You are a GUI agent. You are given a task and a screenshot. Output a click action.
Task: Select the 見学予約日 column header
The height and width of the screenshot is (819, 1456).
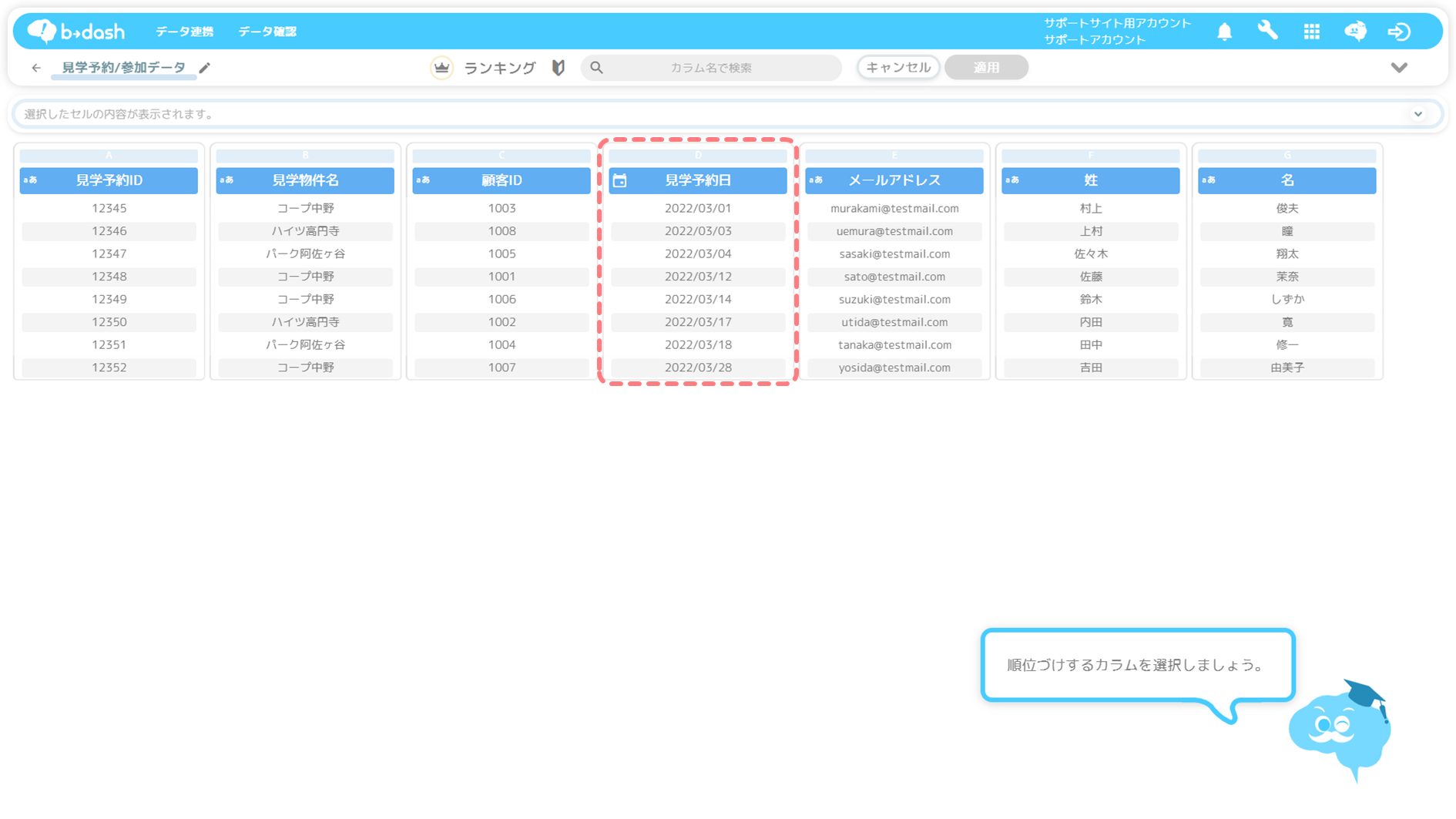click(698, 180)
